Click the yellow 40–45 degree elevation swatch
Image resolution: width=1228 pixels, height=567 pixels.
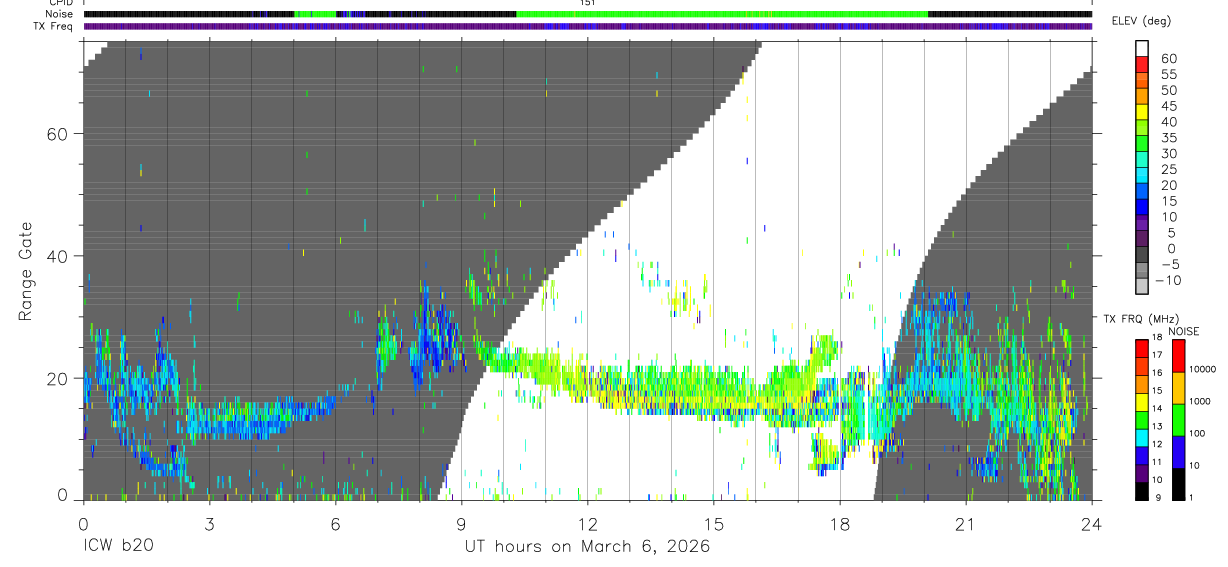point(1142,114)
